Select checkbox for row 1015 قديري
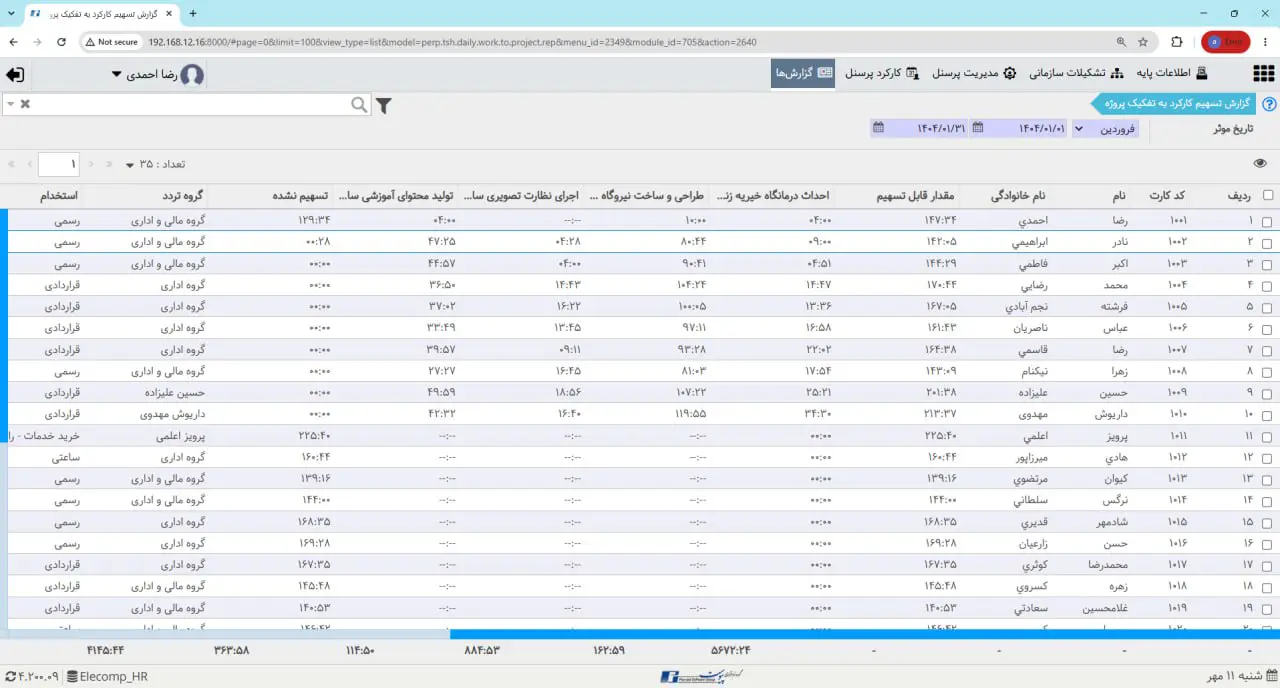Screen dimensions: 1280x688 coord(1268,523)
